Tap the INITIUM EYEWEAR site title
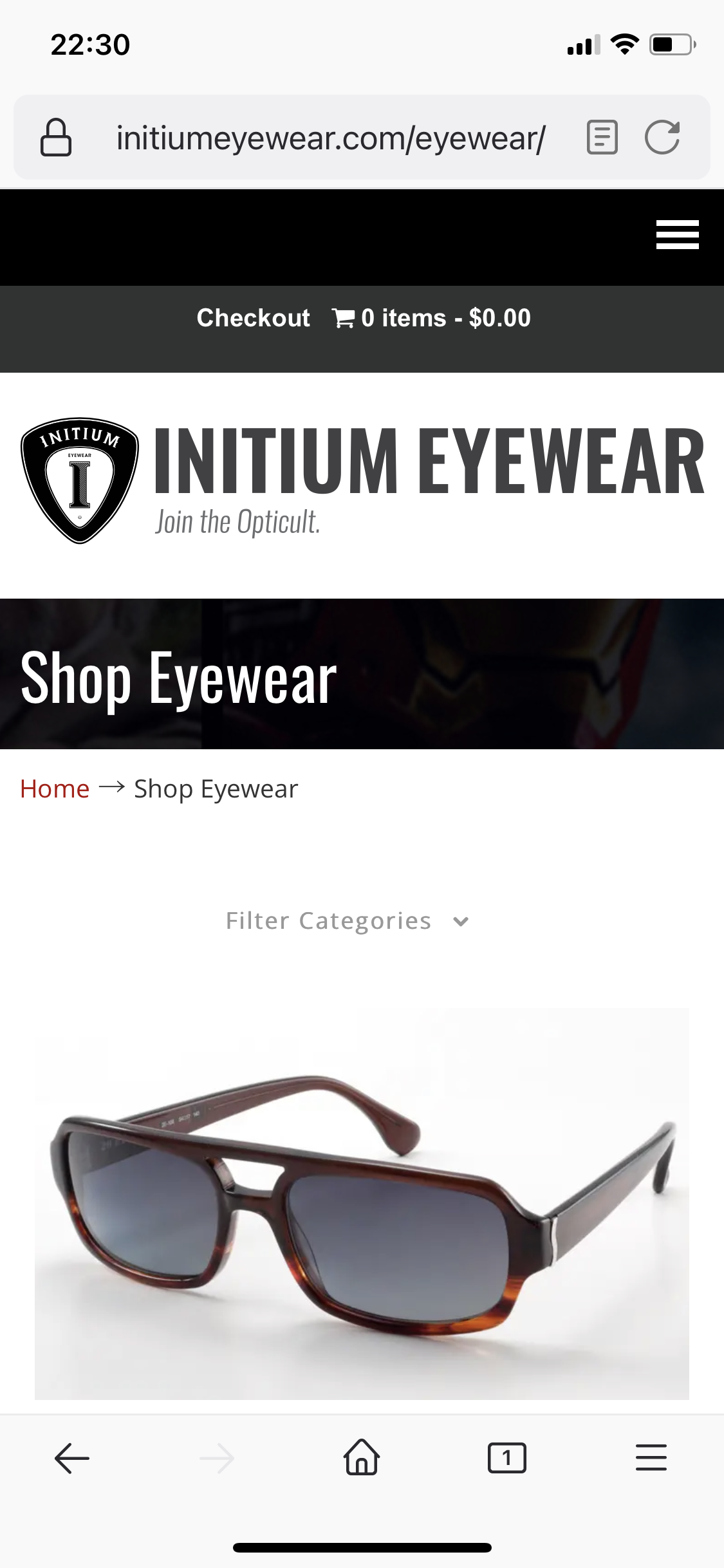Screen dimensions: 724x1568 point(429,461)
